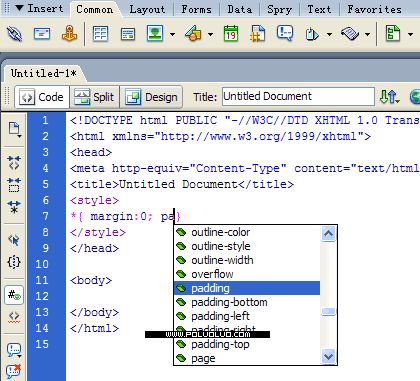The image size is (420, 381).
Task: Click the Script insert icon
Action: point(350,34)
